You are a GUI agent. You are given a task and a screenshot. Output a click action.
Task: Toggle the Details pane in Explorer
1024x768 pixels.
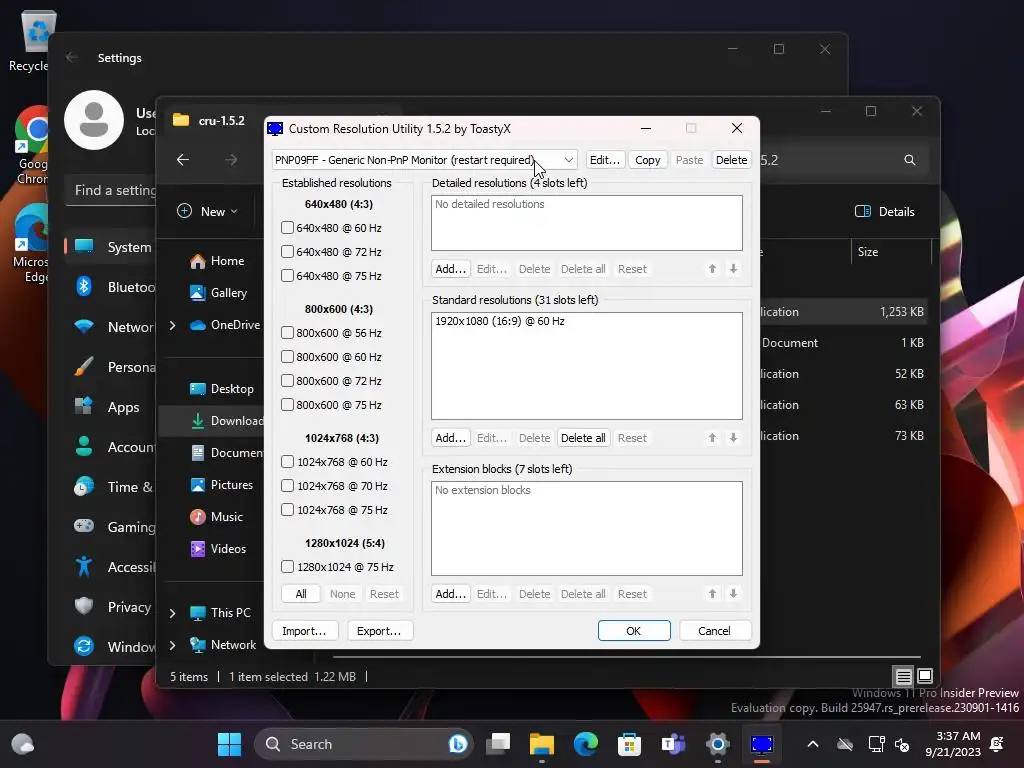[885, 212]
